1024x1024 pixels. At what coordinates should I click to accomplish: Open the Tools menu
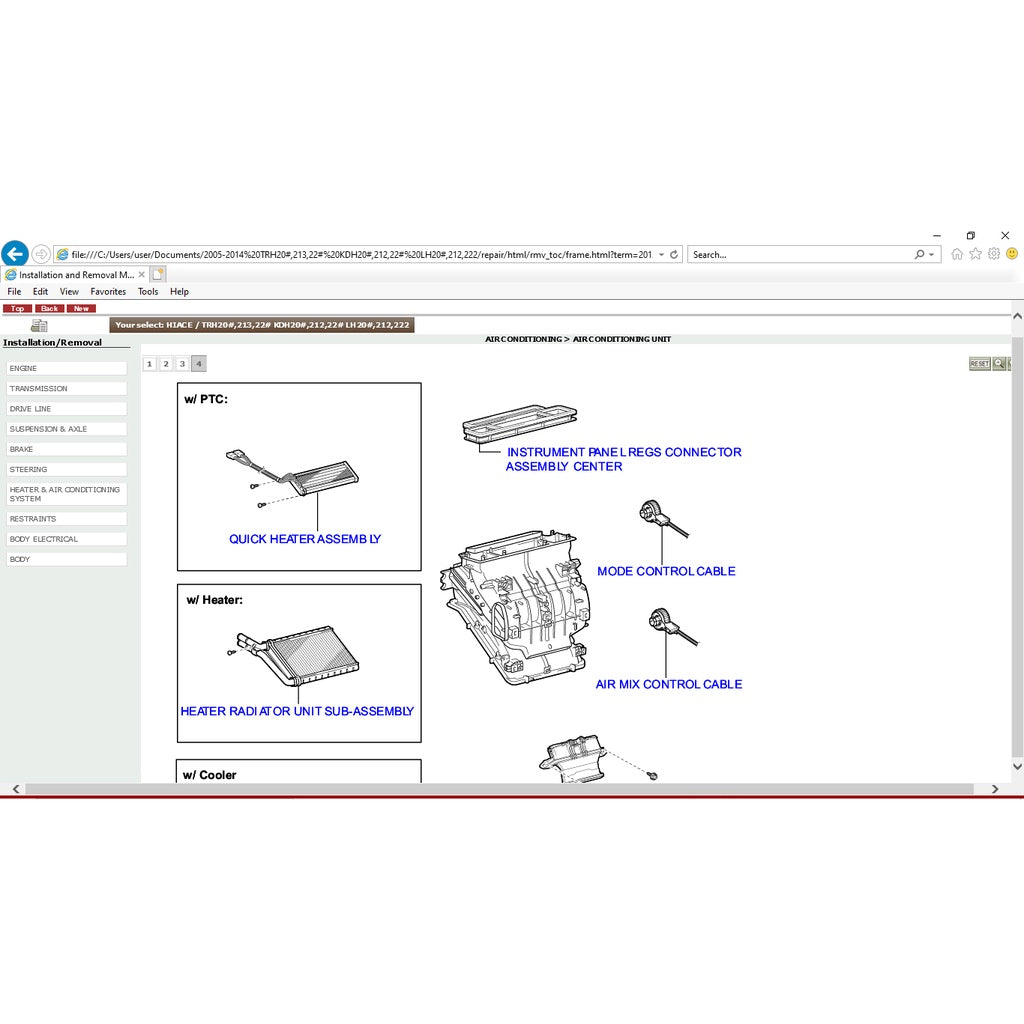click(x=148, y=292)
